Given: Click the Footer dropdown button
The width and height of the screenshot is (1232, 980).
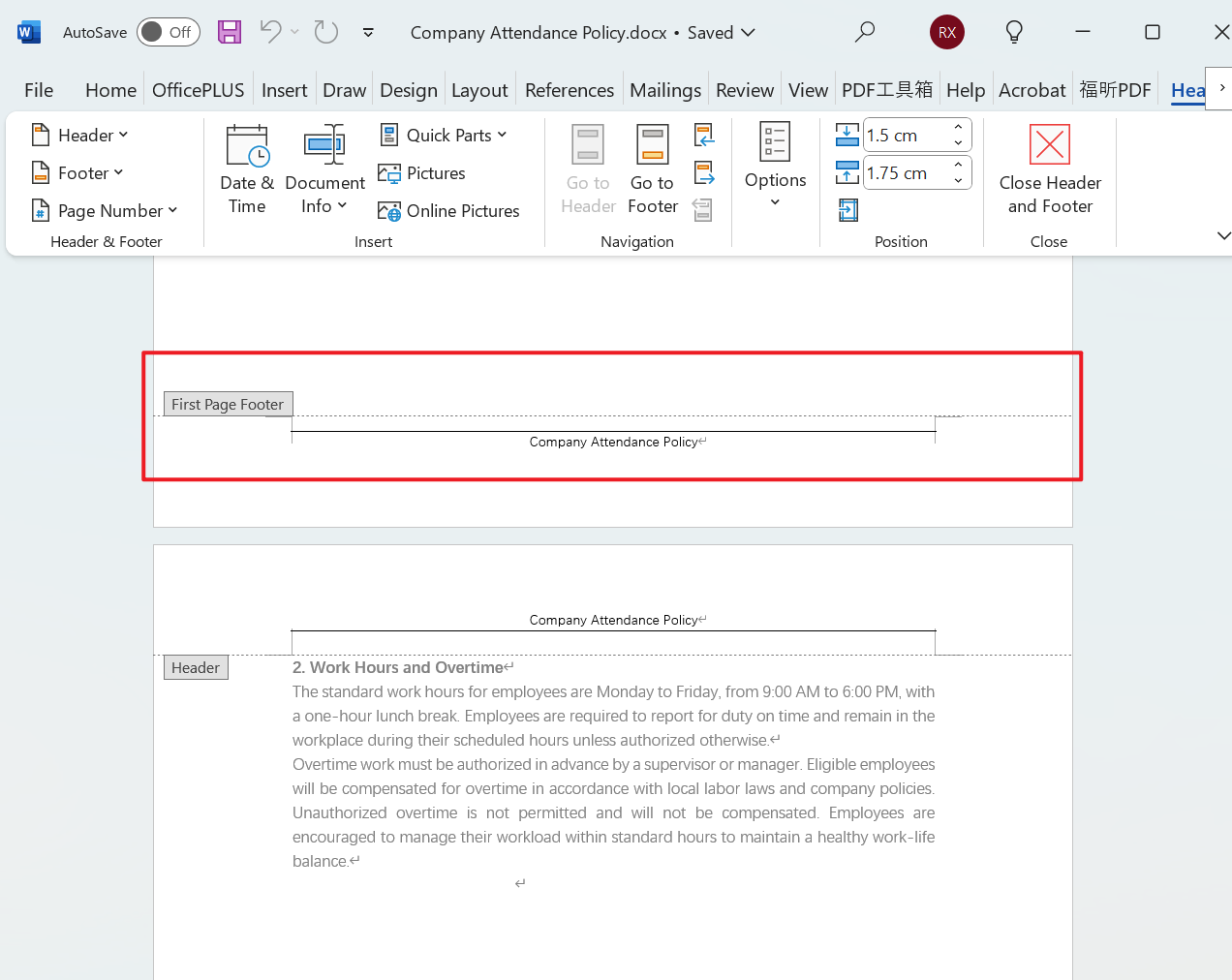Looking at the screenshot, I should point(78,173).
